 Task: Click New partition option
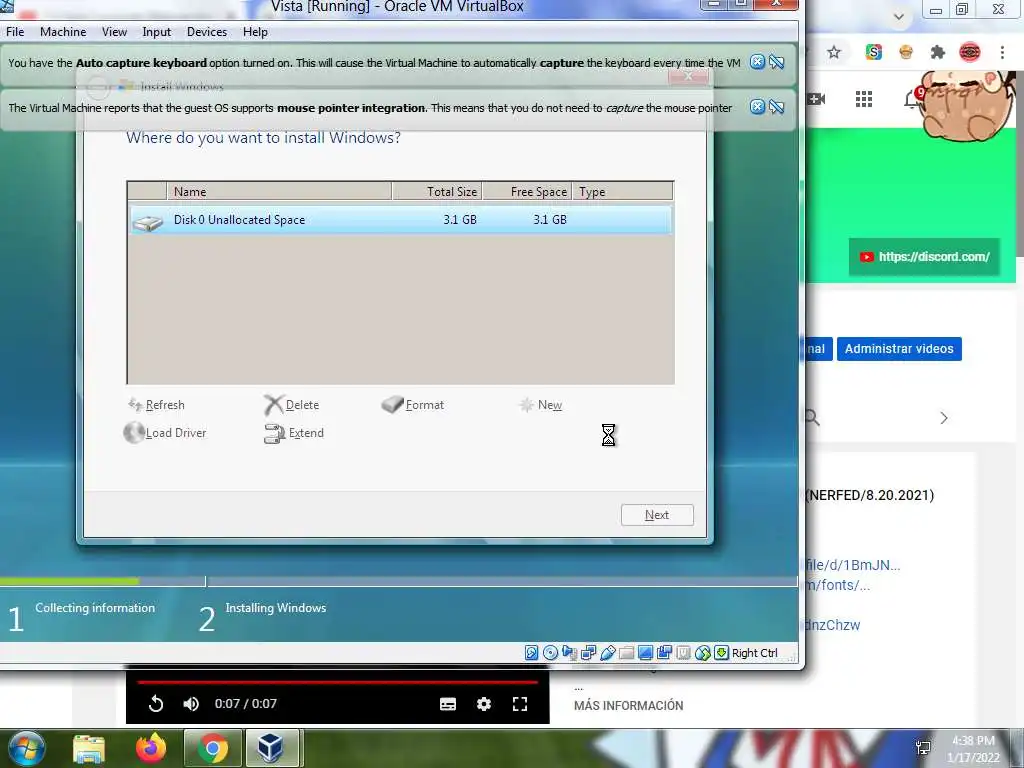coord(541,405)
